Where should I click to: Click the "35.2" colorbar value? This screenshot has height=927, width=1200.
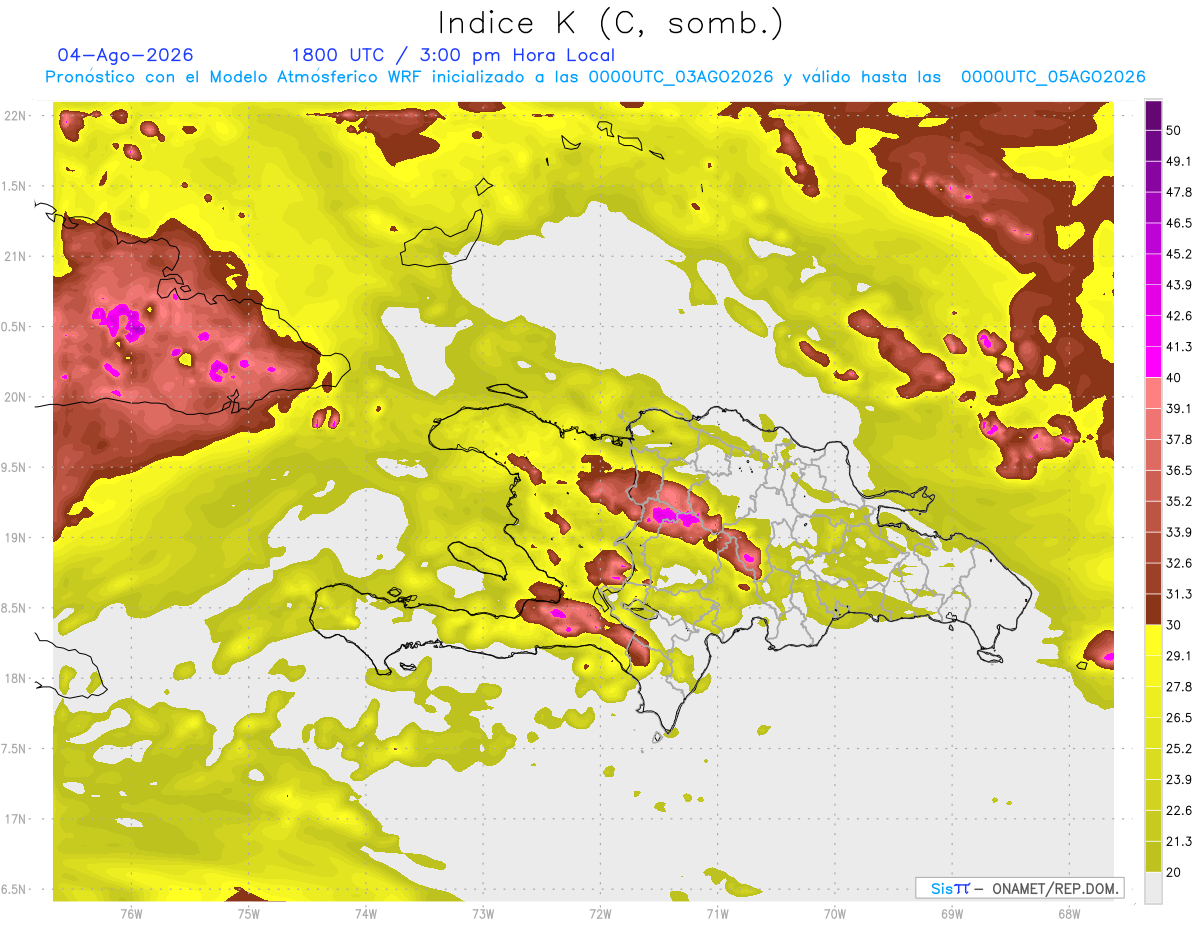(1179, 501)
